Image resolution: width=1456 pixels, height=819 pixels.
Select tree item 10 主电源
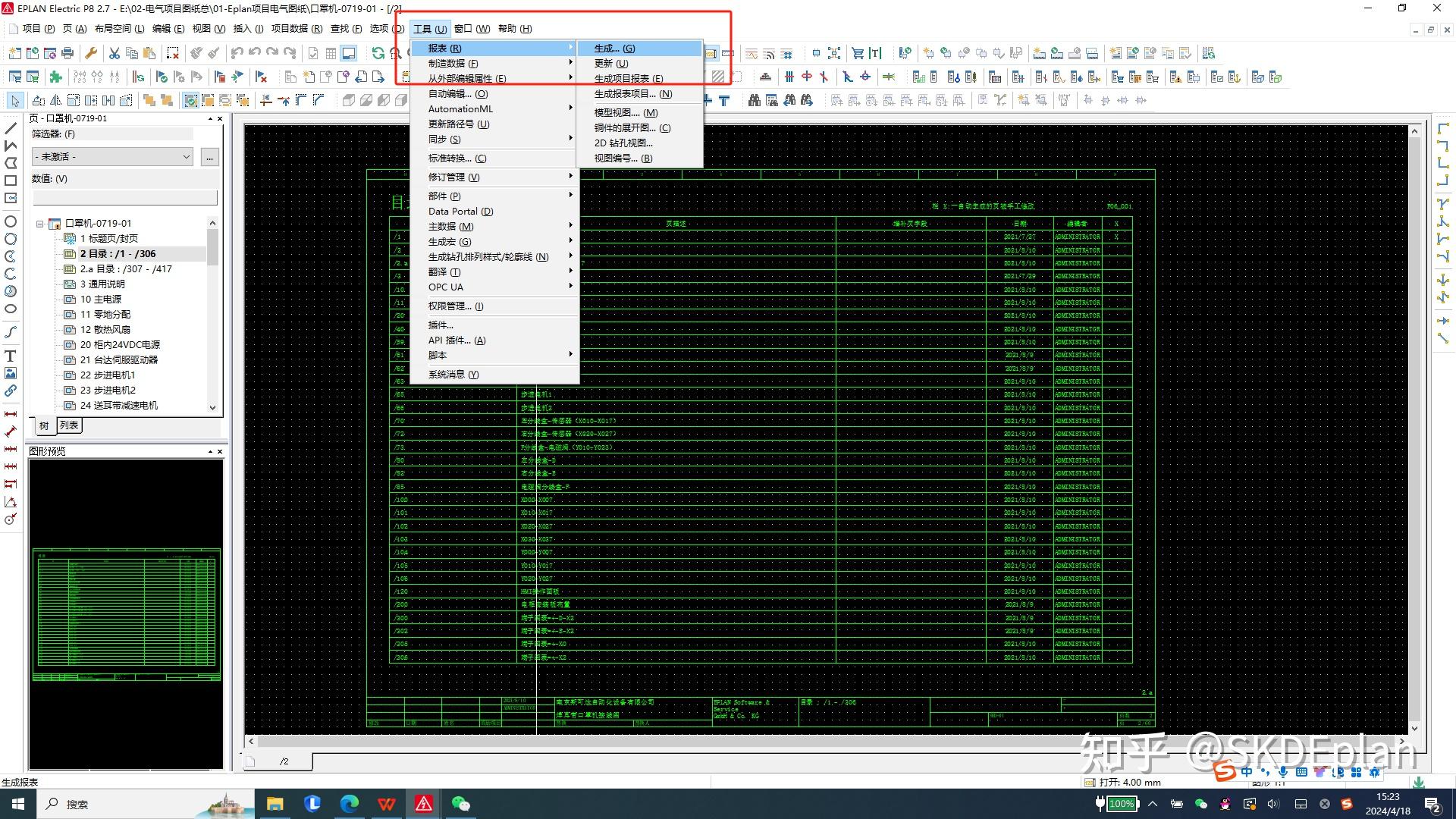[101, 299]
